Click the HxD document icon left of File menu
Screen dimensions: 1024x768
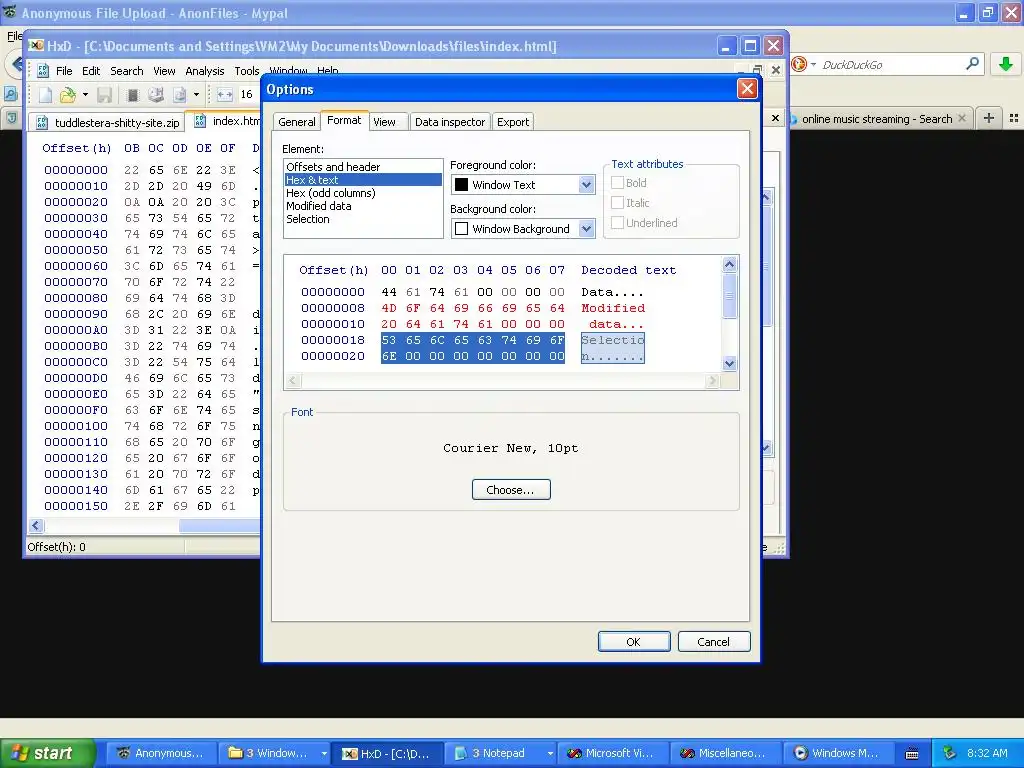(x=43, y=71)
